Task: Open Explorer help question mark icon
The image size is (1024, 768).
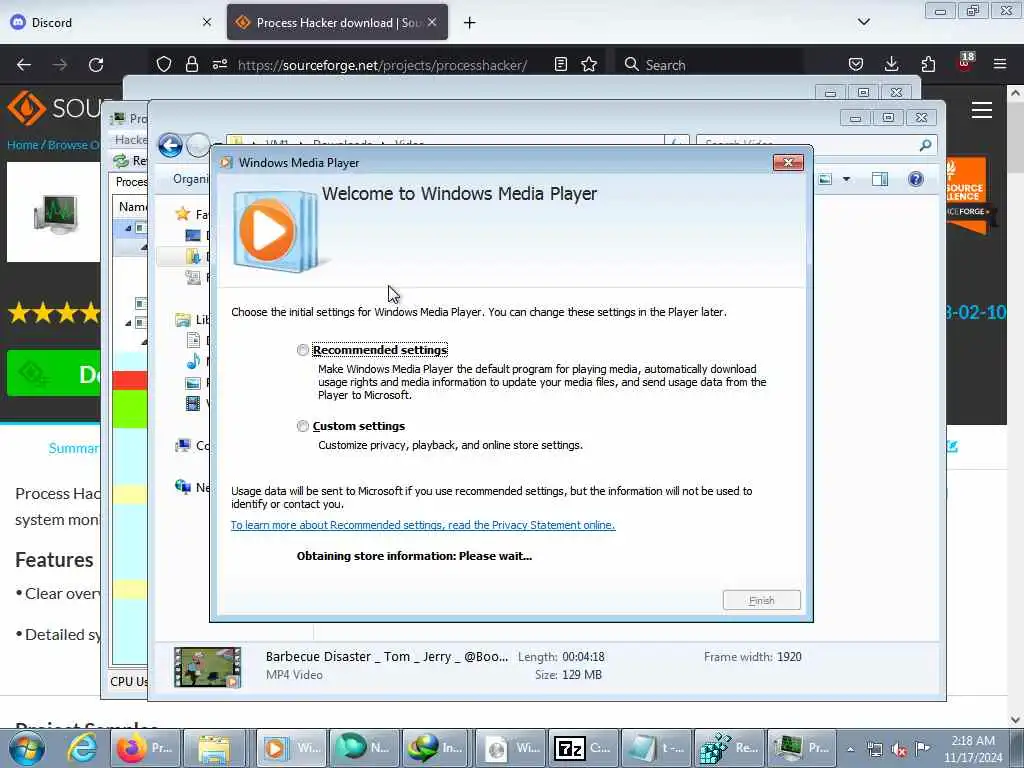Action: click(916, 179)
